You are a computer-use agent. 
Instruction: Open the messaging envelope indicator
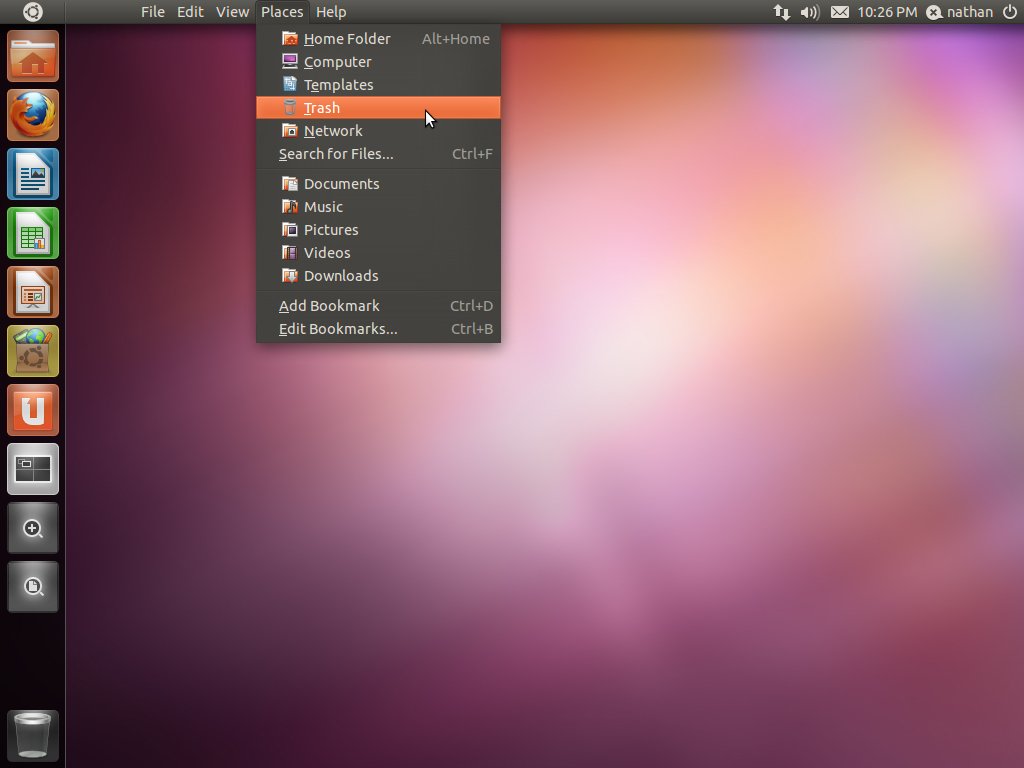click(x=839, y=12)
